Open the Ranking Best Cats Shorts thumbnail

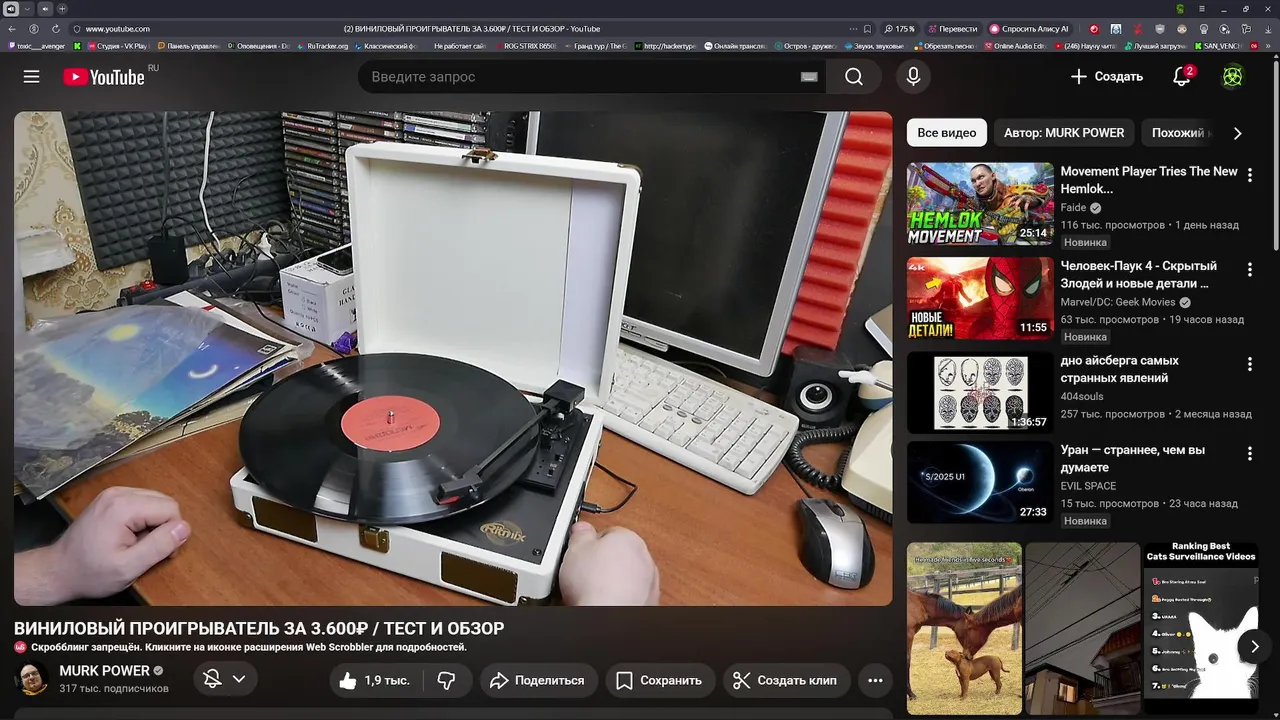(1200, 628)
